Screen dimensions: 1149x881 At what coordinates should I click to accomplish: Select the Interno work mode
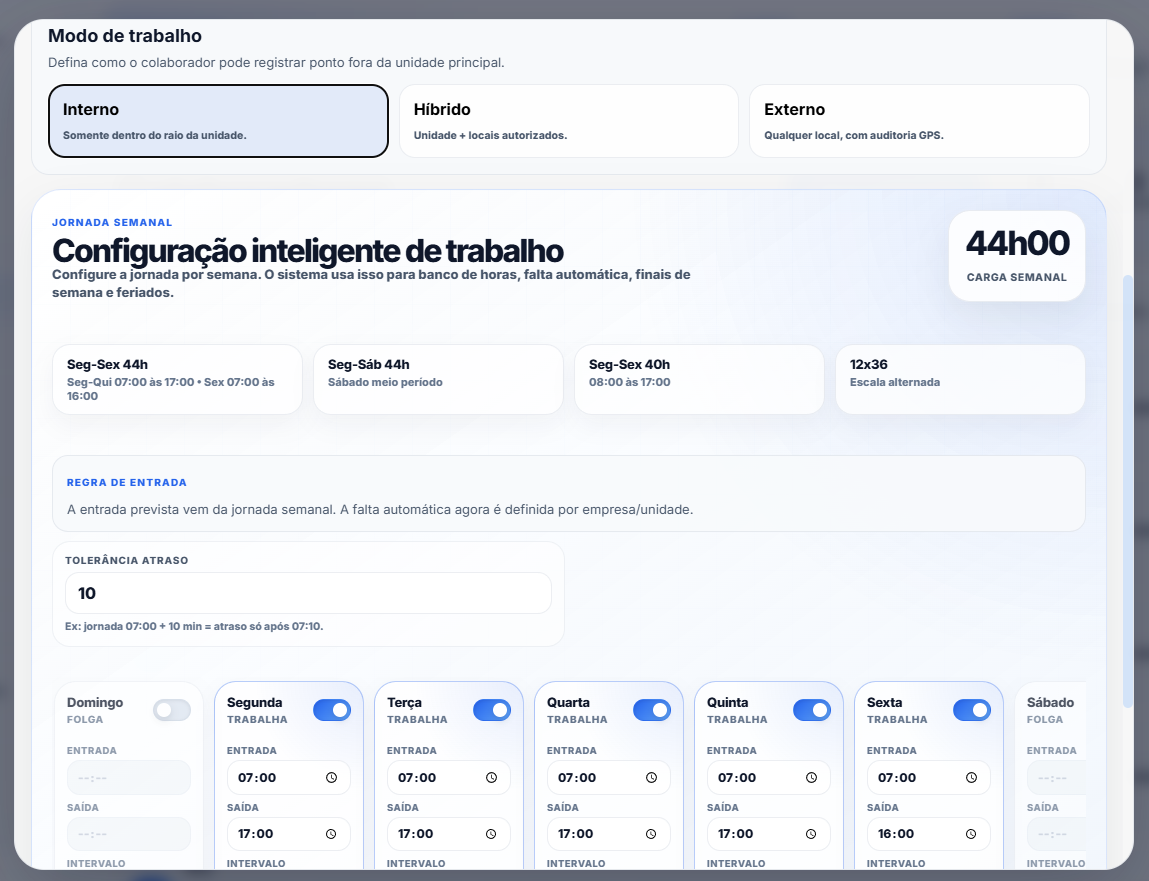point(218,121)
